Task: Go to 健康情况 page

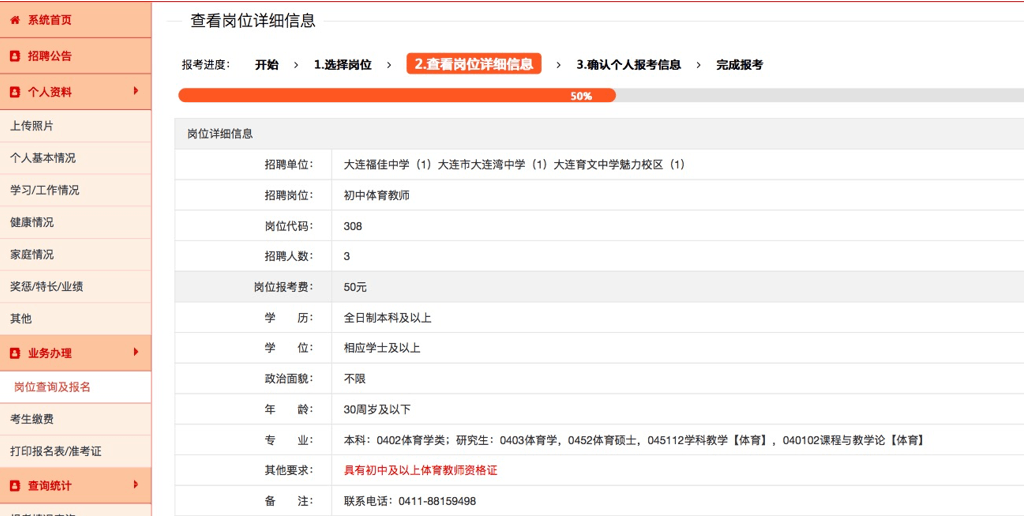Action: pyautogui.click(x=32, y=222)
